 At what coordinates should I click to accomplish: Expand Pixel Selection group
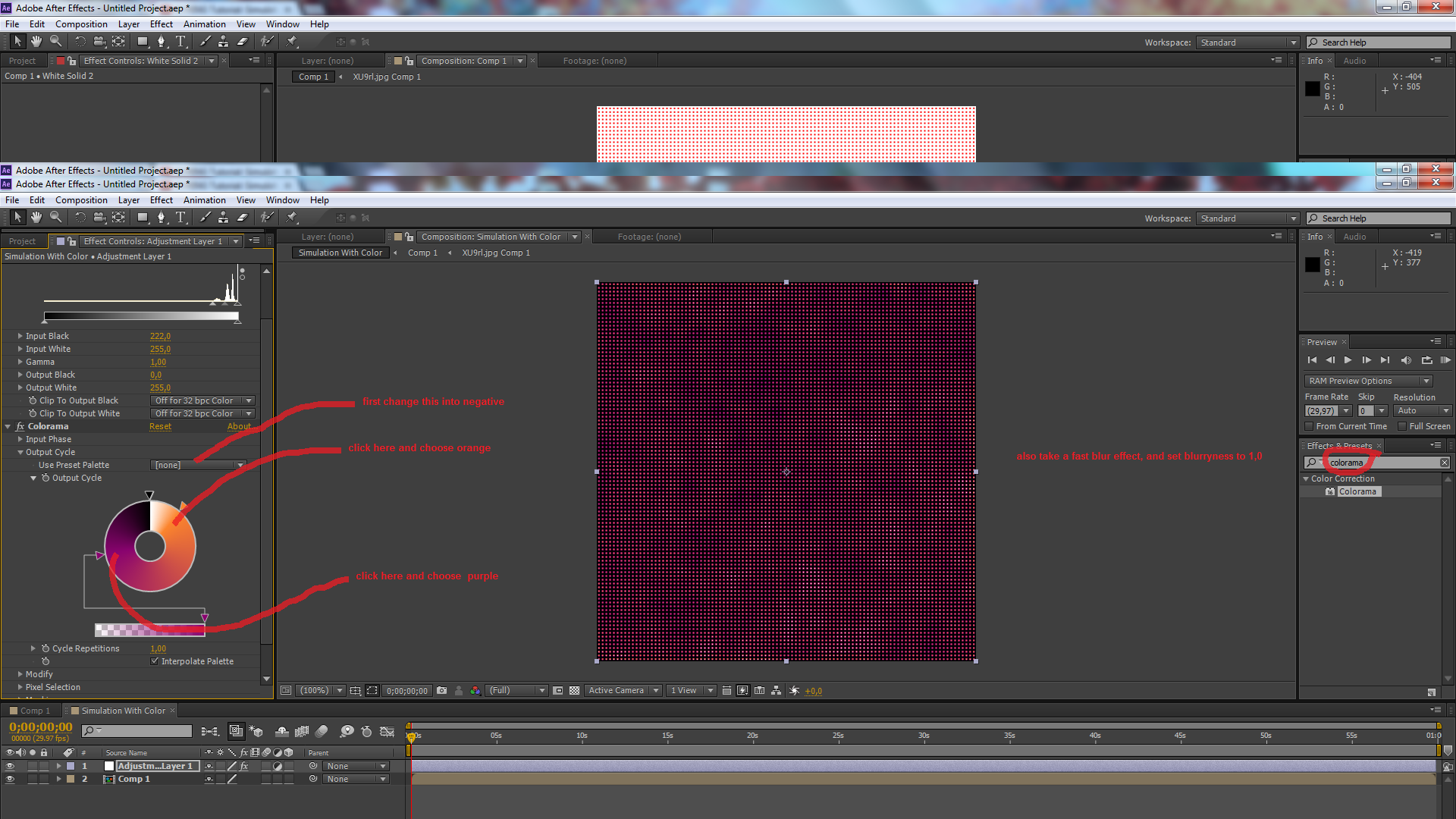tap(20, 687)
